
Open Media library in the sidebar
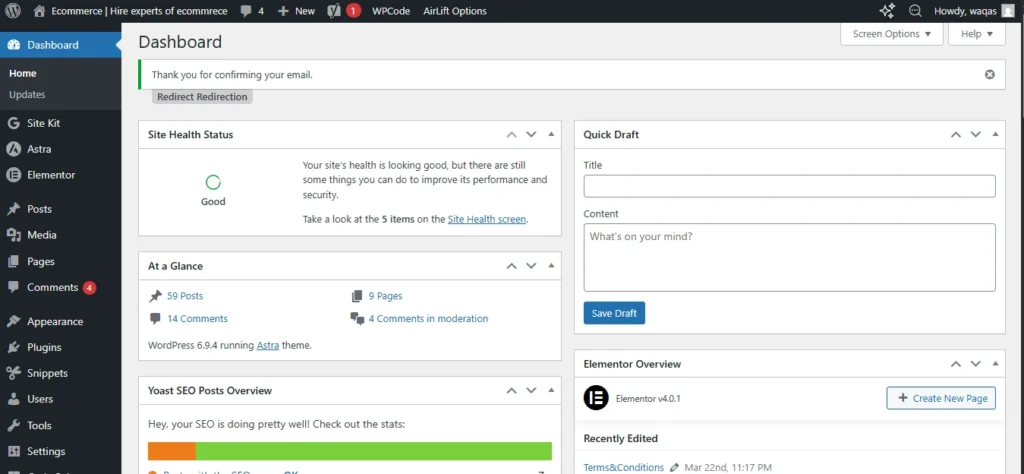(60, 235)
